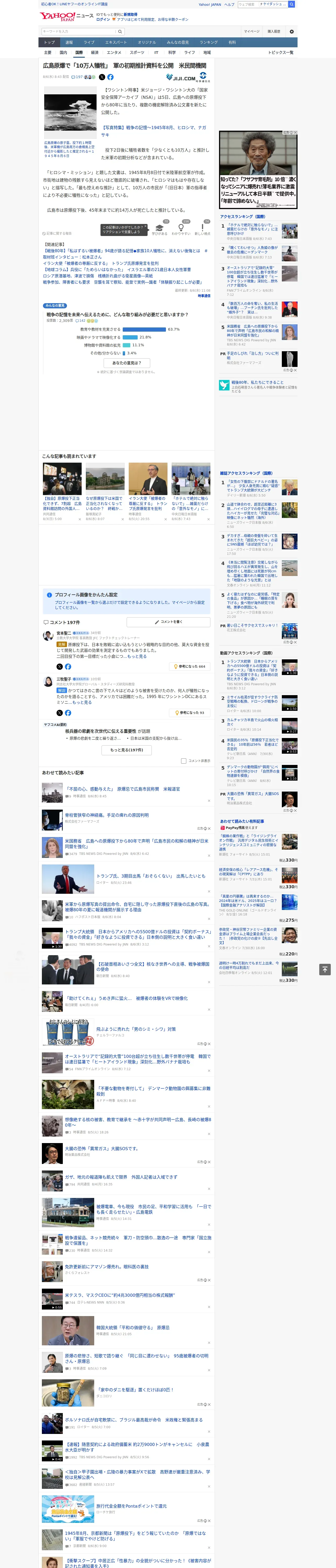Screen dimensions: 336x1568
Task: Select the みんなの意見 navigation tab
Action: pyautogui.click(x=177, y=43)
